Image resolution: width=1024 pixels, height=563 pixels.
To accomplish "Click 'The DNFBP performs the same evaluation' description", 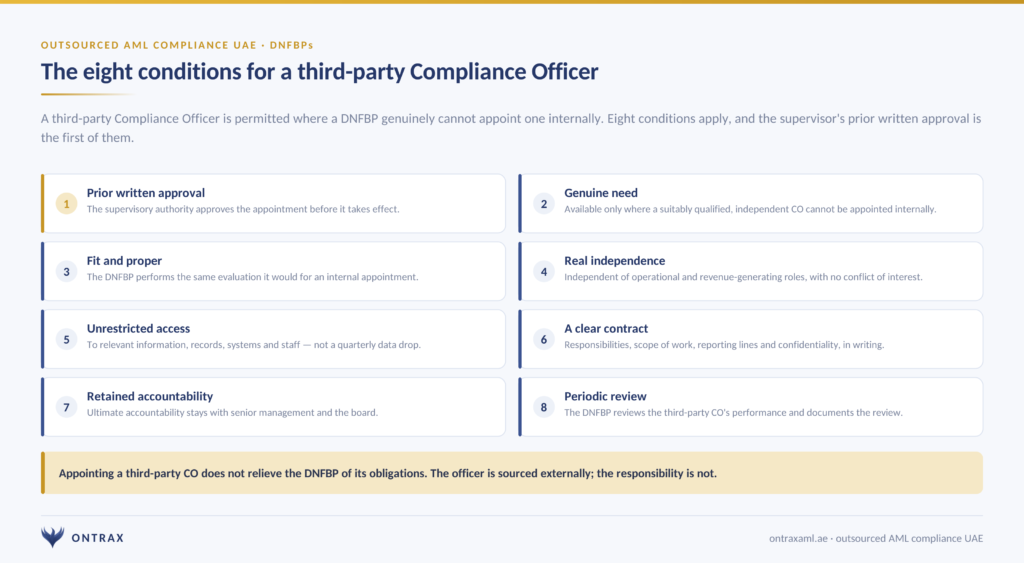I will tap(252, 277).
